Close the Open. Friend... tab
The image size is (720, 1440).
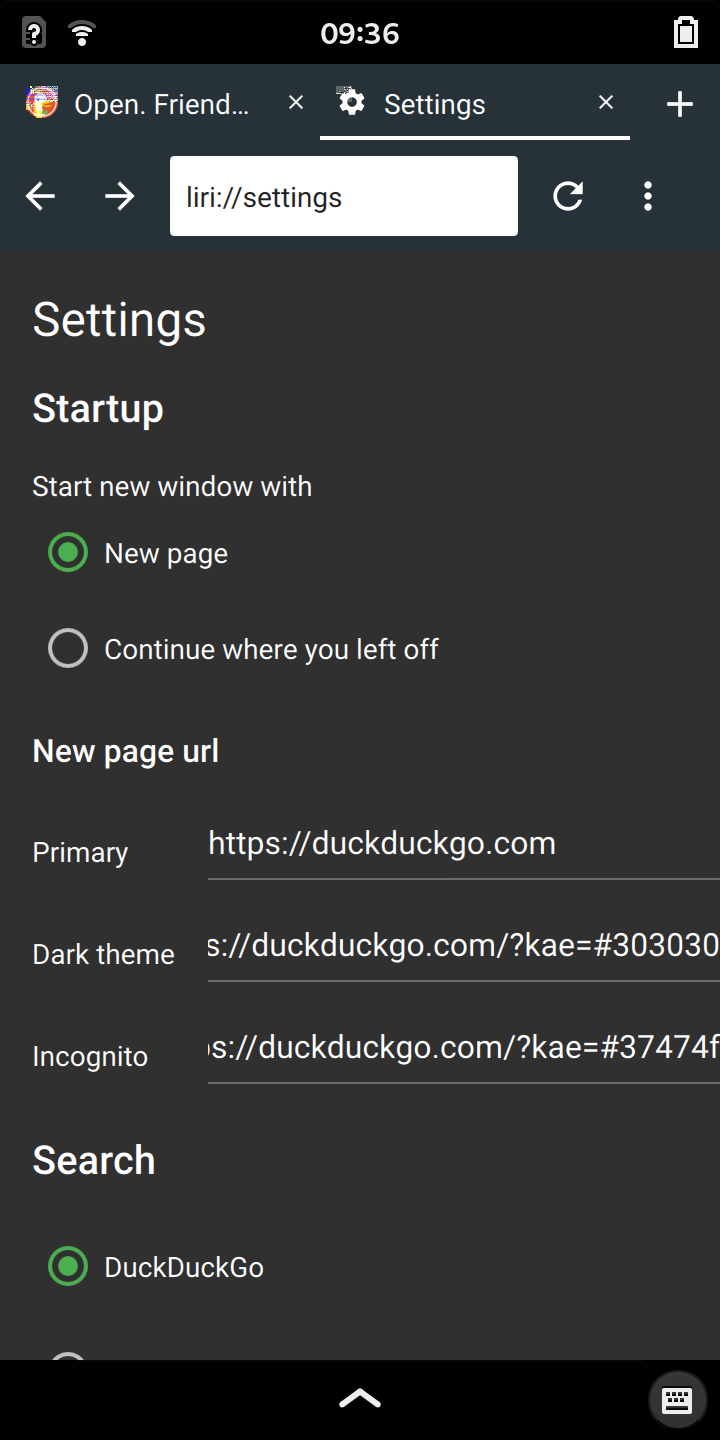click(x=295, y=103)
